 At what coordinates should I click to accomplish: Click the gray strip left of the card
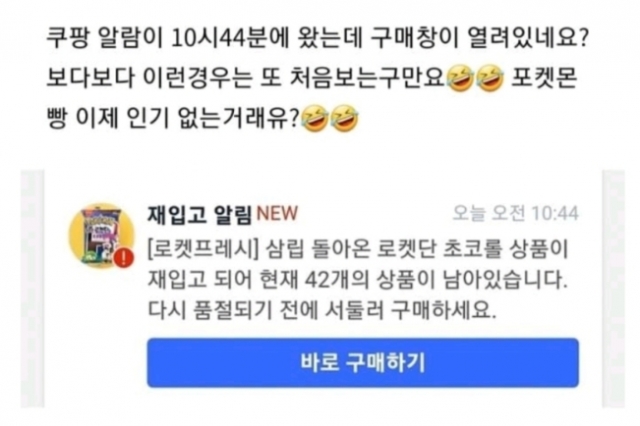(33, 289)
